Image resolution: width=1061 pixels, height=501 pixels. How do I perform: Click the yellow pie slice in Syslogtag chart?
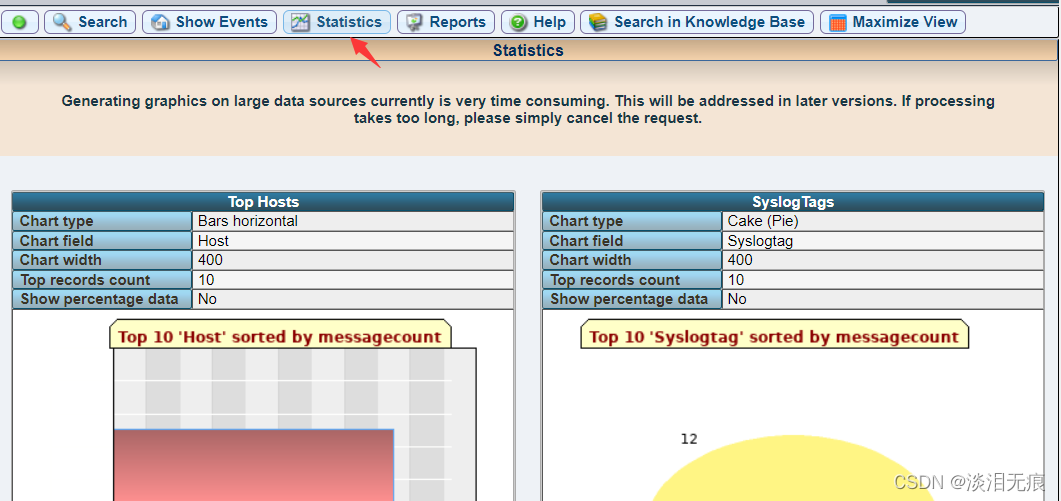pos(792,471)
